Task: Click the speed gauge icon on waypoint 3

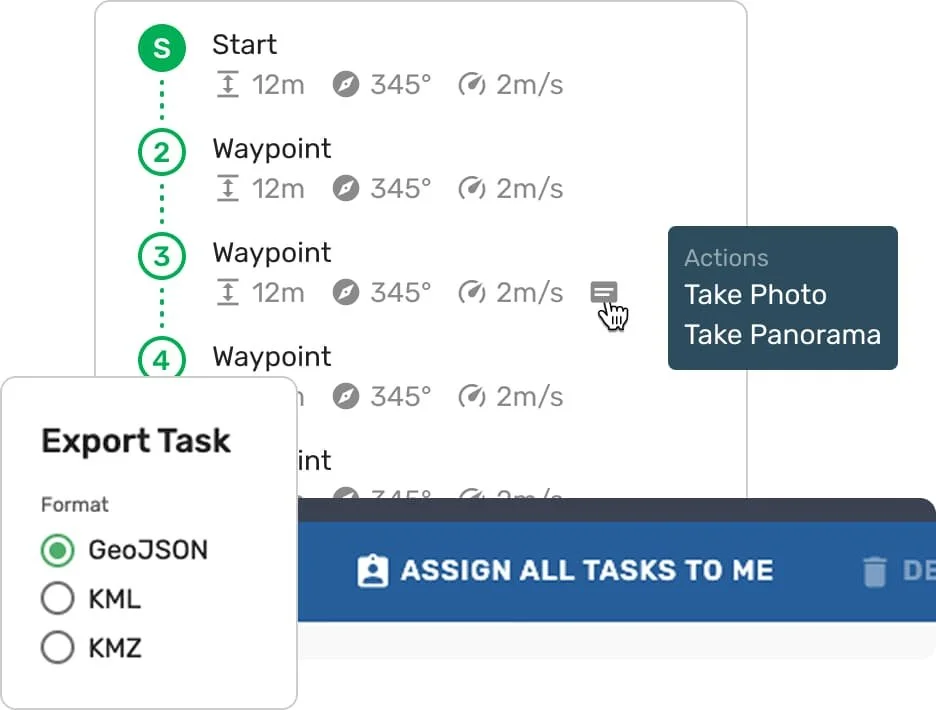Action: point(472,293)
